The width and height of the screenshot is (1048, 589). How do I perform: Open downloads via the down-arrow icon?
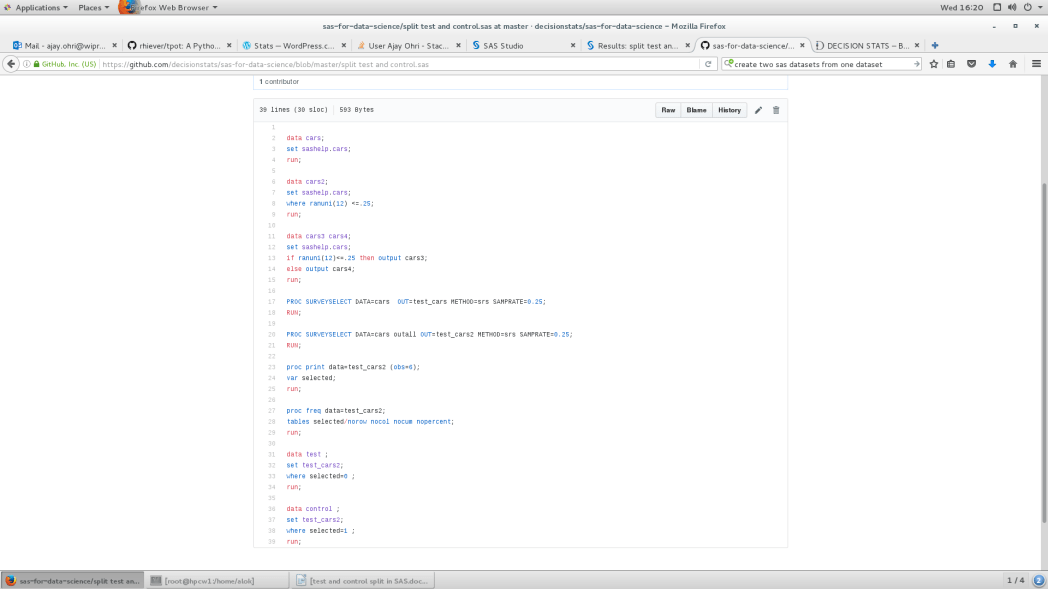tap(991, 62)
